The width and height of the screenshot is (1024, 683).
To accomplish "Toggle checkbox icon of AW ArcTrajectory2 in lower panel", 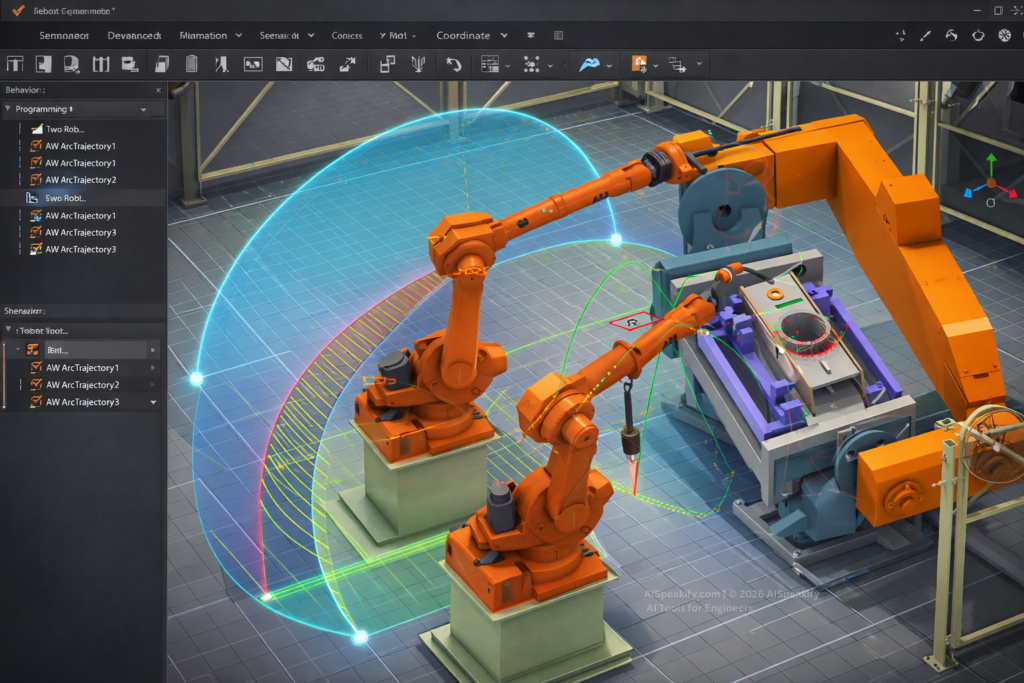I will click(x=36, y=385).
